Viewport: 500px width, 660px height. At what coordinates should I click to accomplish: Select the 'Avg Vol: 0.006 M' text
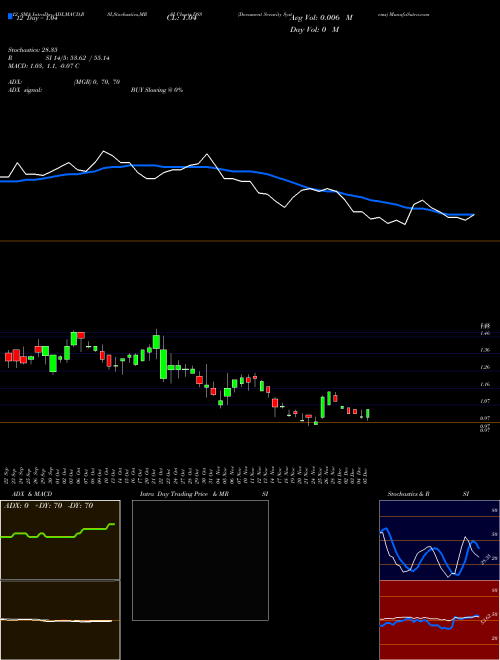(x=321, y=18)
